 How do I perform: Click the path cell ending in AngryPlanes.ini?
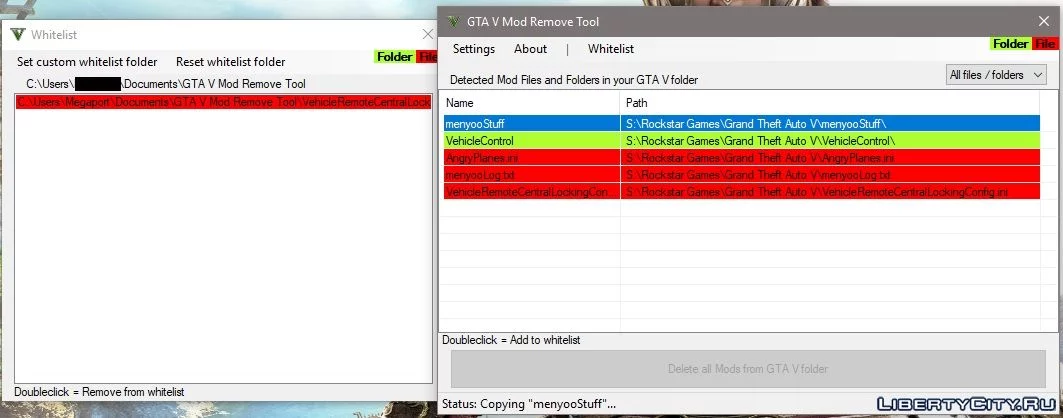coord(830,158)
